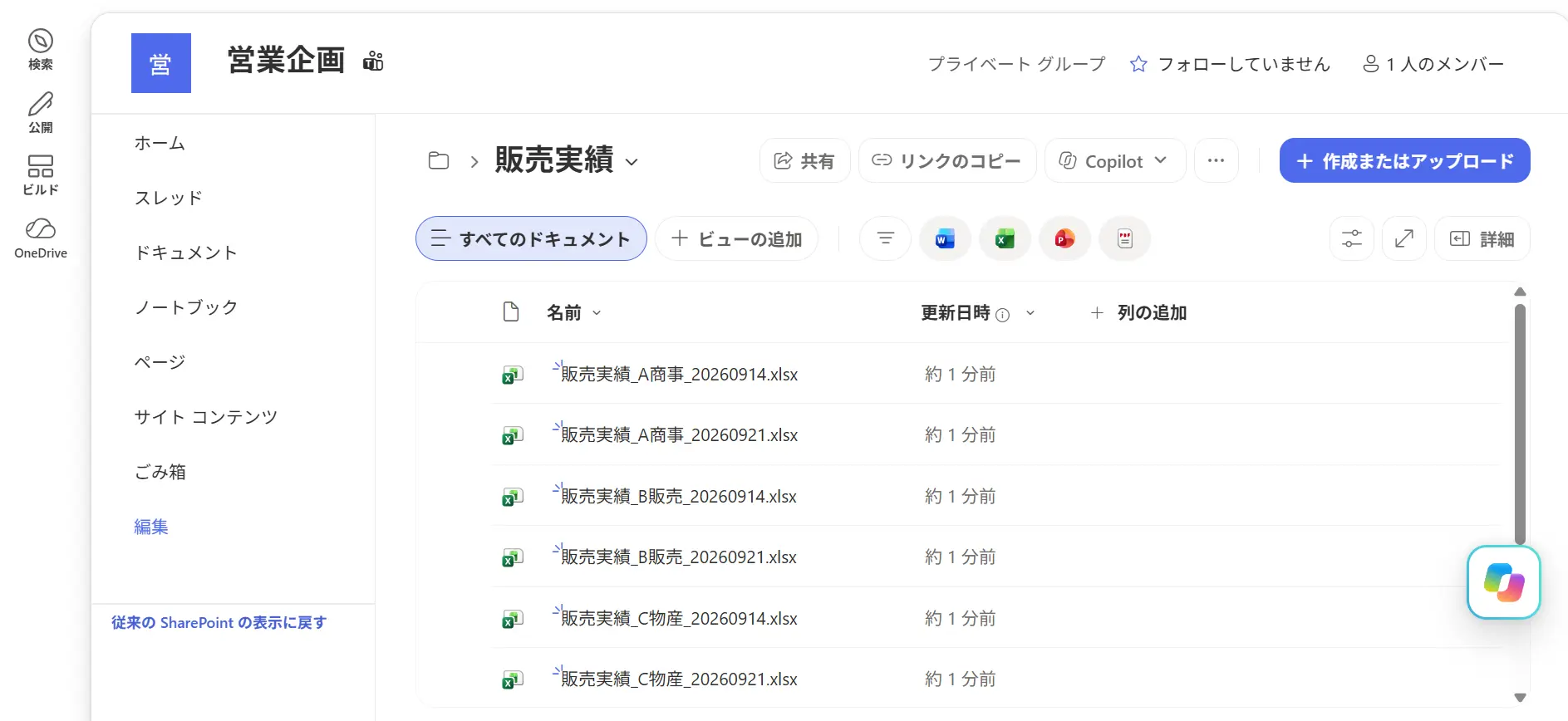This screenshot has height=721, width=1568.
Task: Open the more actions ellipsis menu
Action: 1217,160
